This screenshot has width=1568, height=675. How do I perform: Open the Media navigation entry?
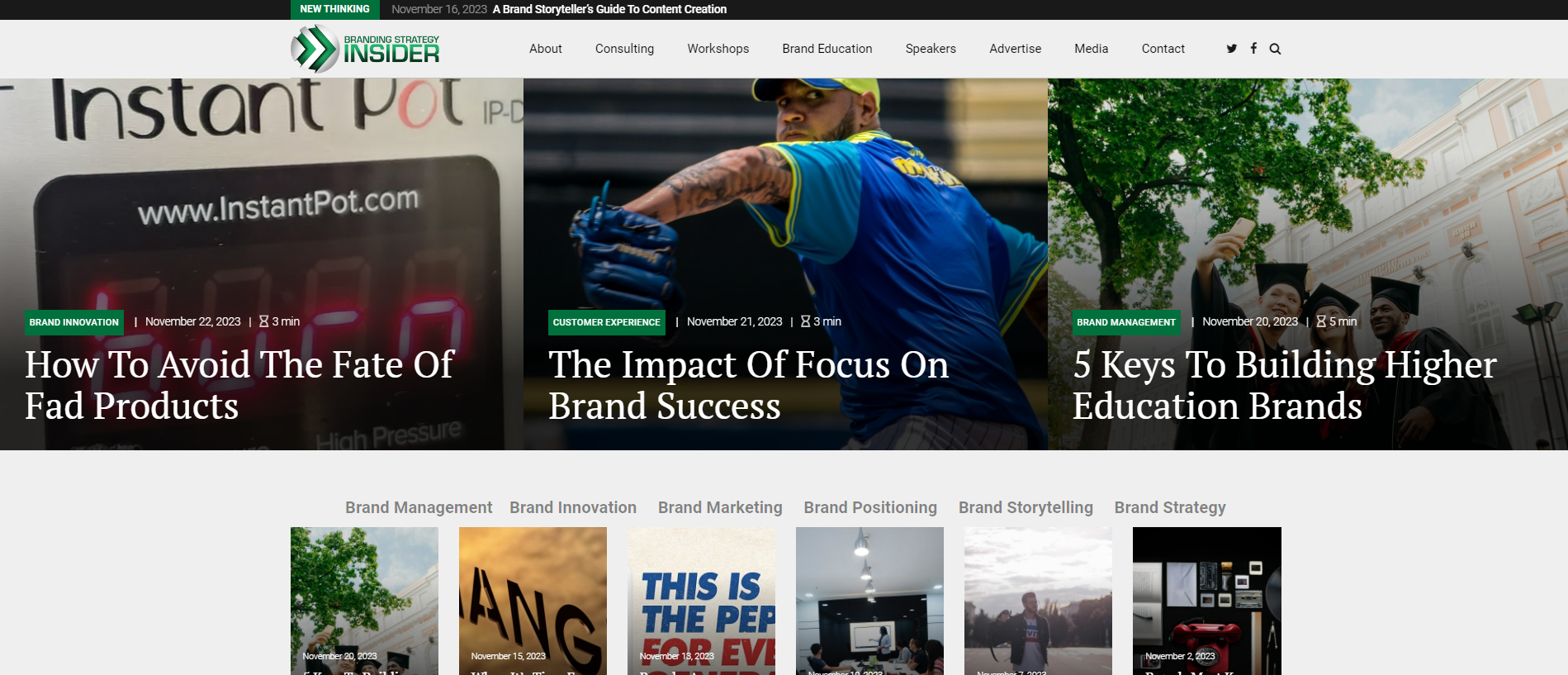[x=1091, y=49]
